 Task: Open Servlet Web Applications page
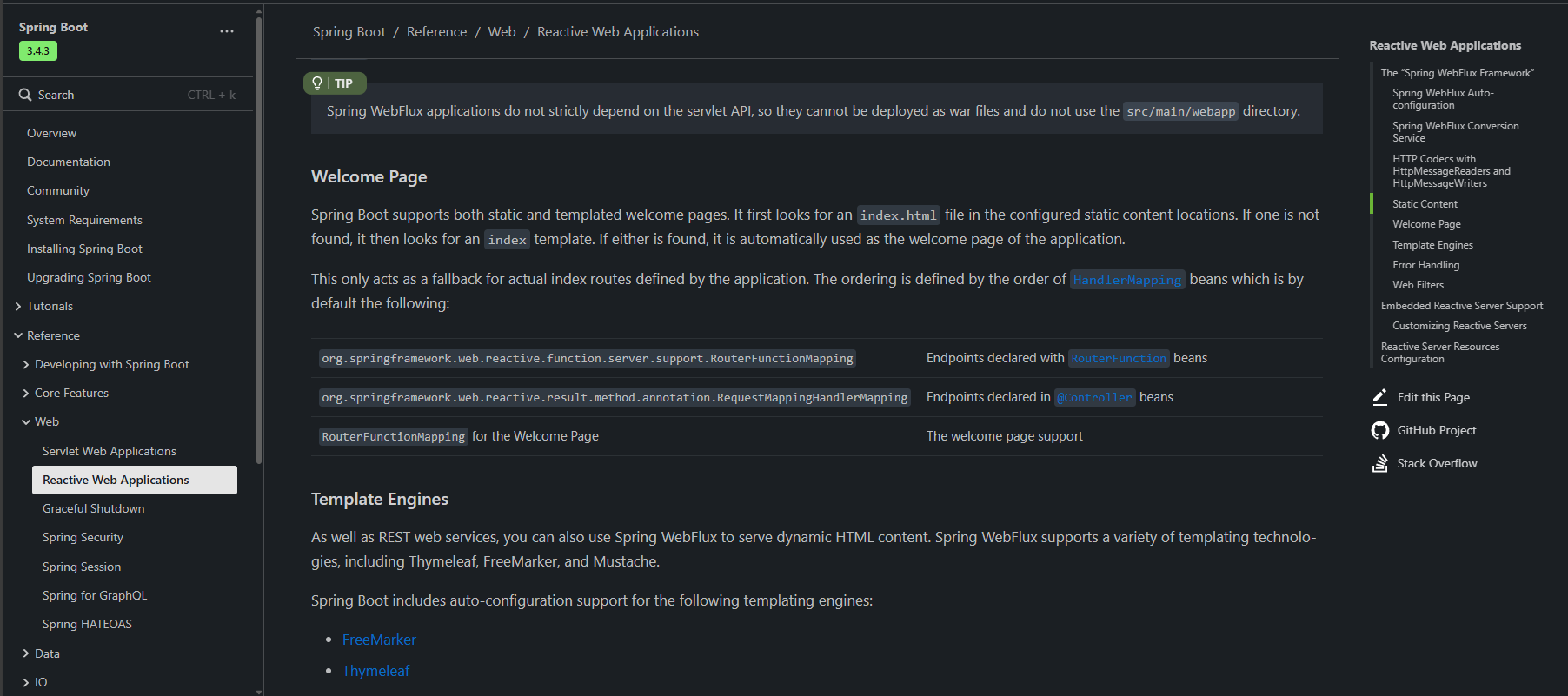point(110,451)
